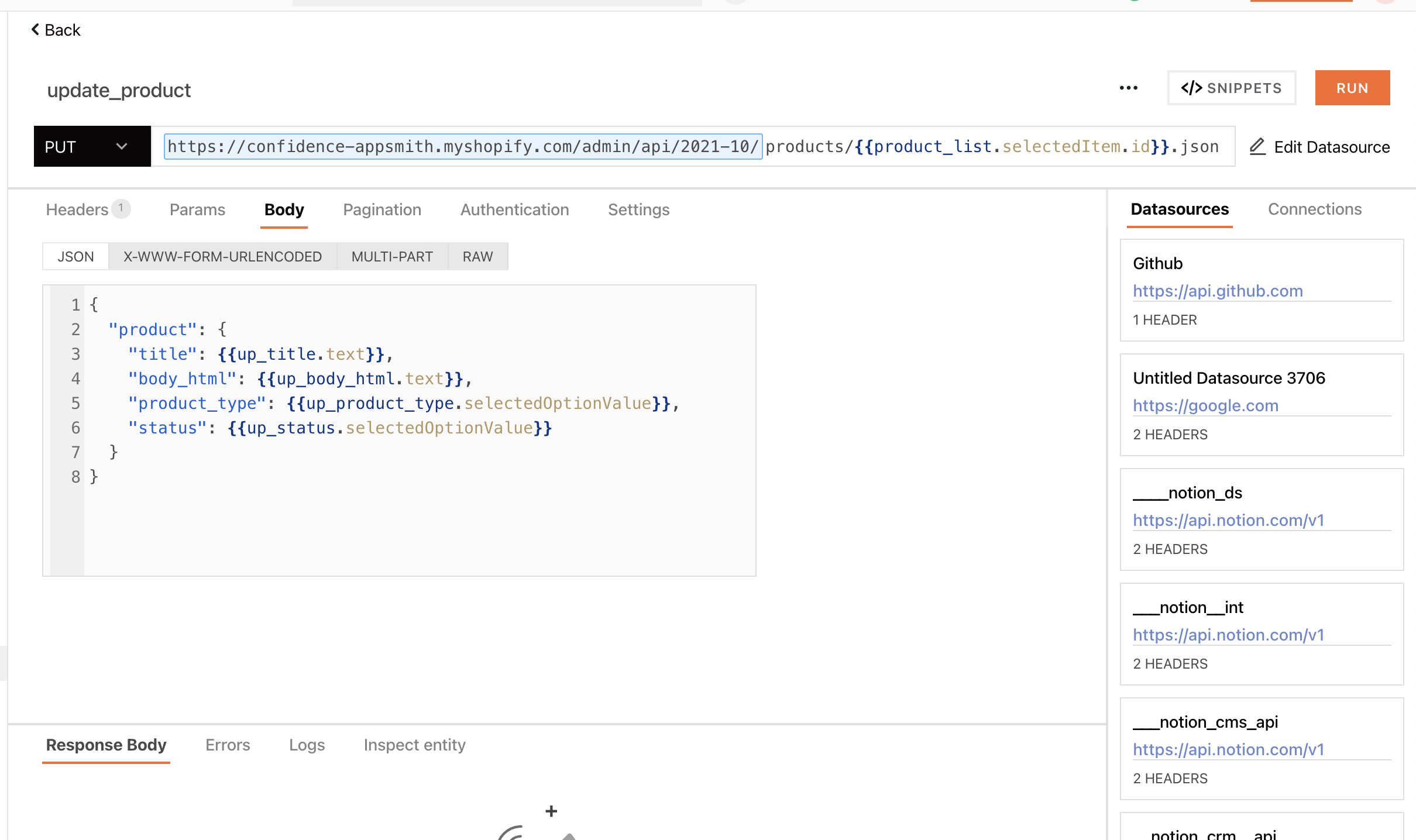
Task: Select the MULTI-PART body type
Action: 392,256
